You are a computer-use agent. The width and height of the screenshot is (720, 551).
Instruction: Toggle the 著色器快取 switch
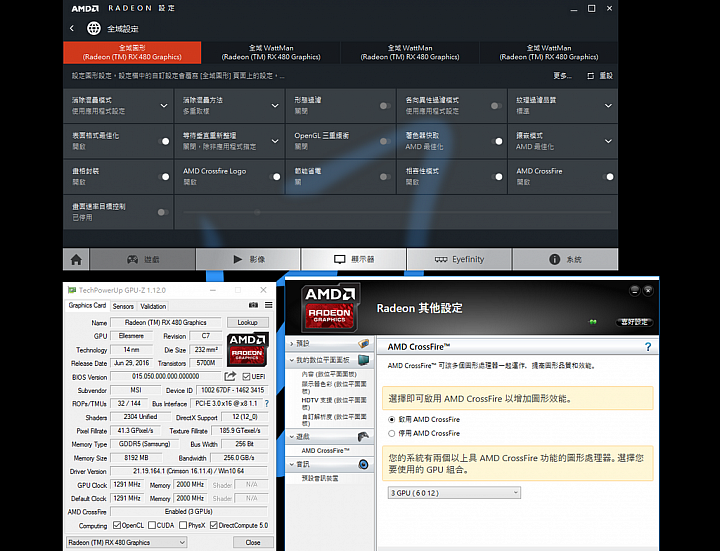click(x=496, y=141)
